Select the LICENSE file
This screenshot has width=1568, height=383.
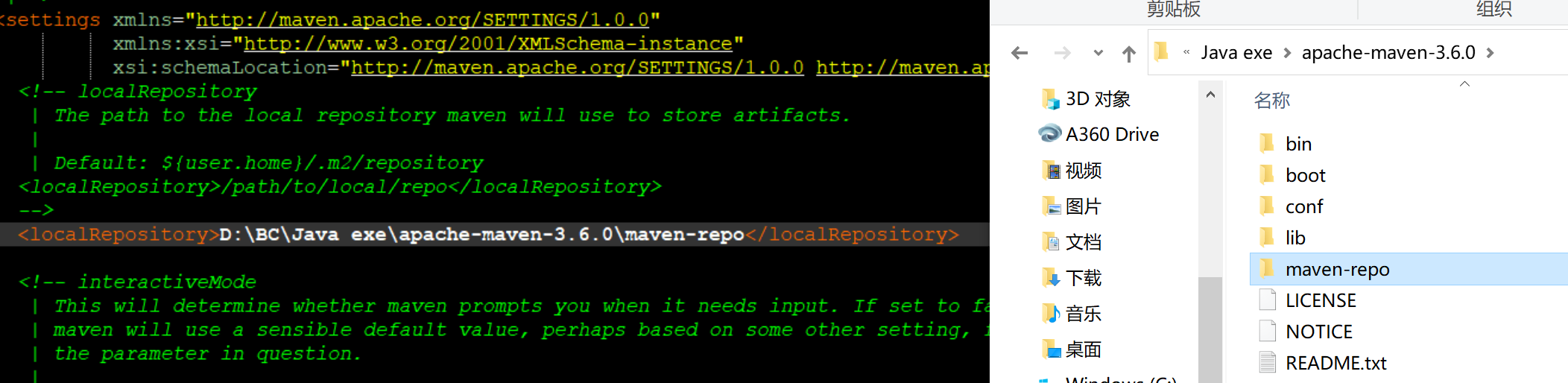pyautogui.click(x=1321, y=300)
